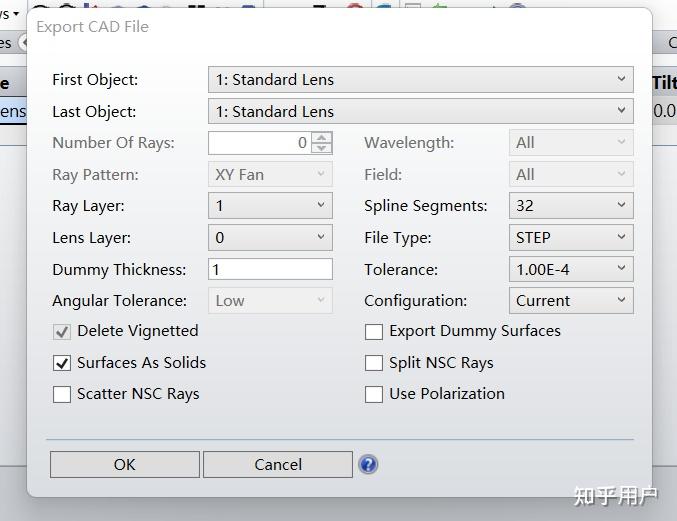Decrease the Number Of Rays with the down arrow
677x521 pixels.
(x=322, y=148)
